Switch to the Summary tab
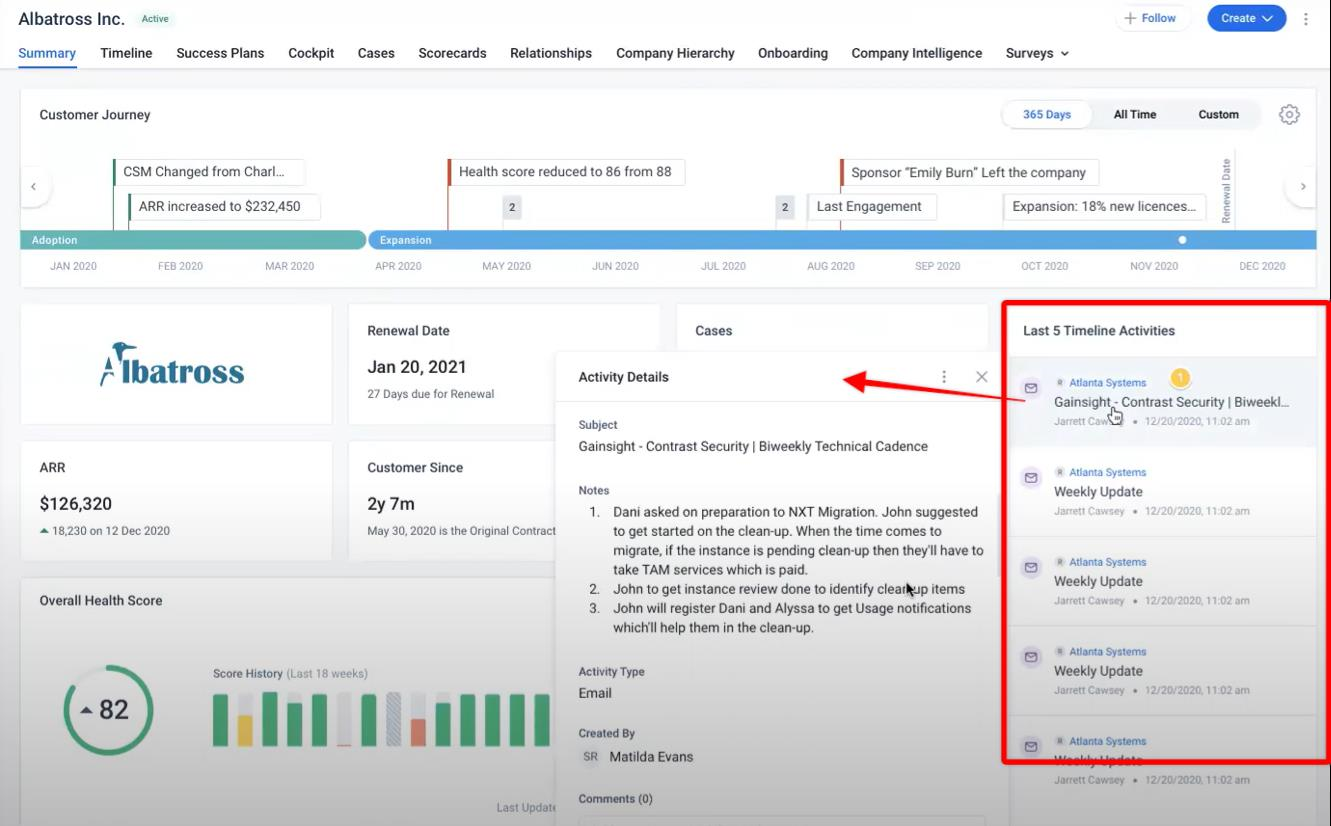The width and height of the screenshot is (1331, 826). (x=47, y=53)
